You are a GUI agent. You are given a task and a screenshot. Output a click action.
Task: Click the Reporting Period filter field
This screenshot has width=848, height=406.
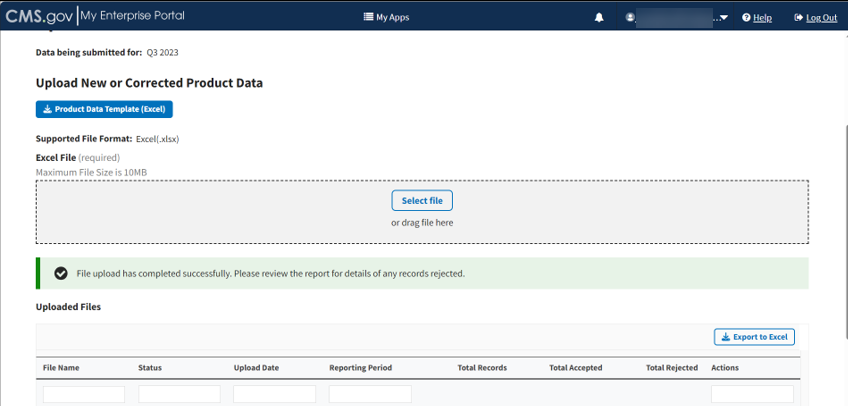click(x=370, y=394)
